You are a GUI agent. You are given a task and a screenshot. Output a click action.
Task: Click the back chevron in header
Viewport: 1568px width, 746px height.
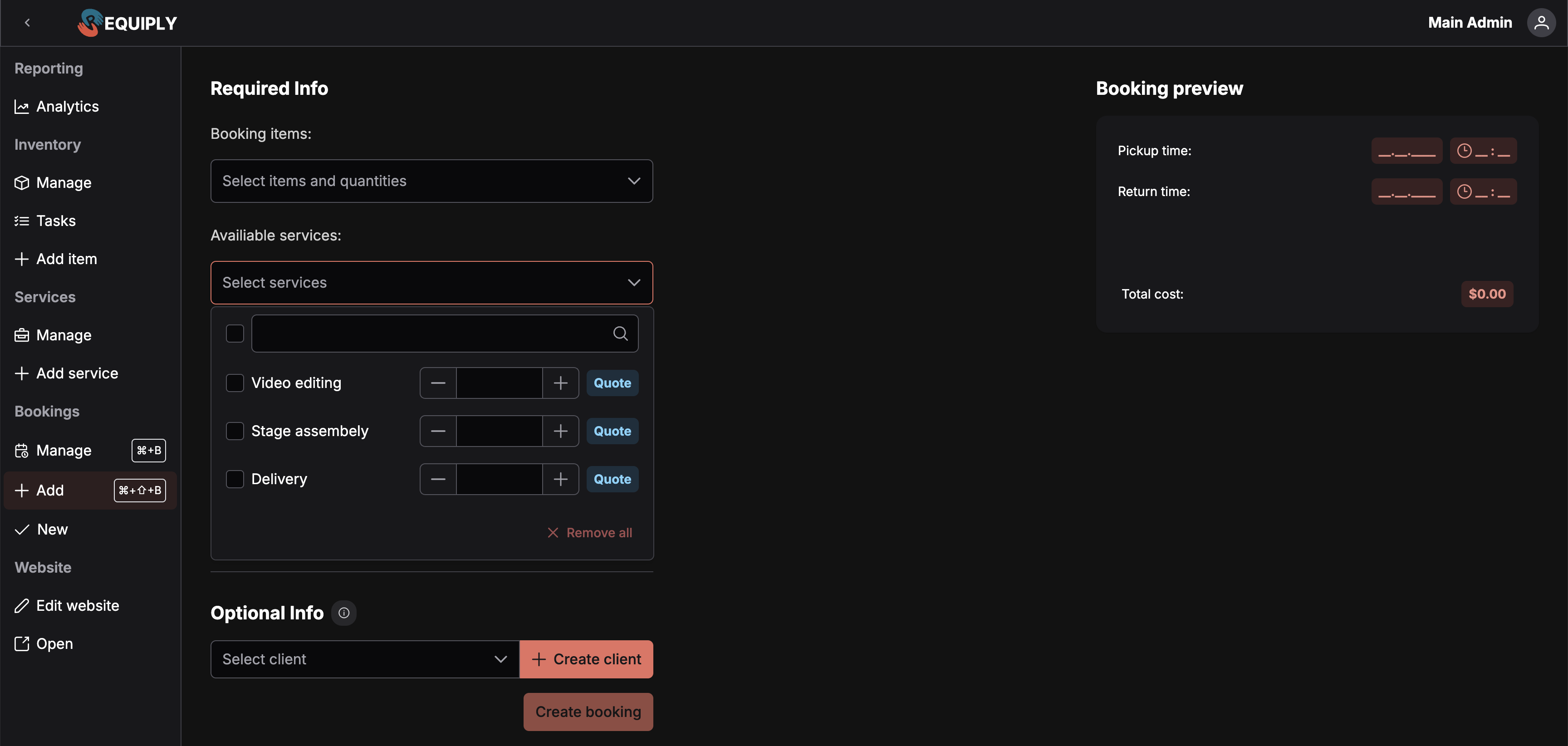point(27,23)
